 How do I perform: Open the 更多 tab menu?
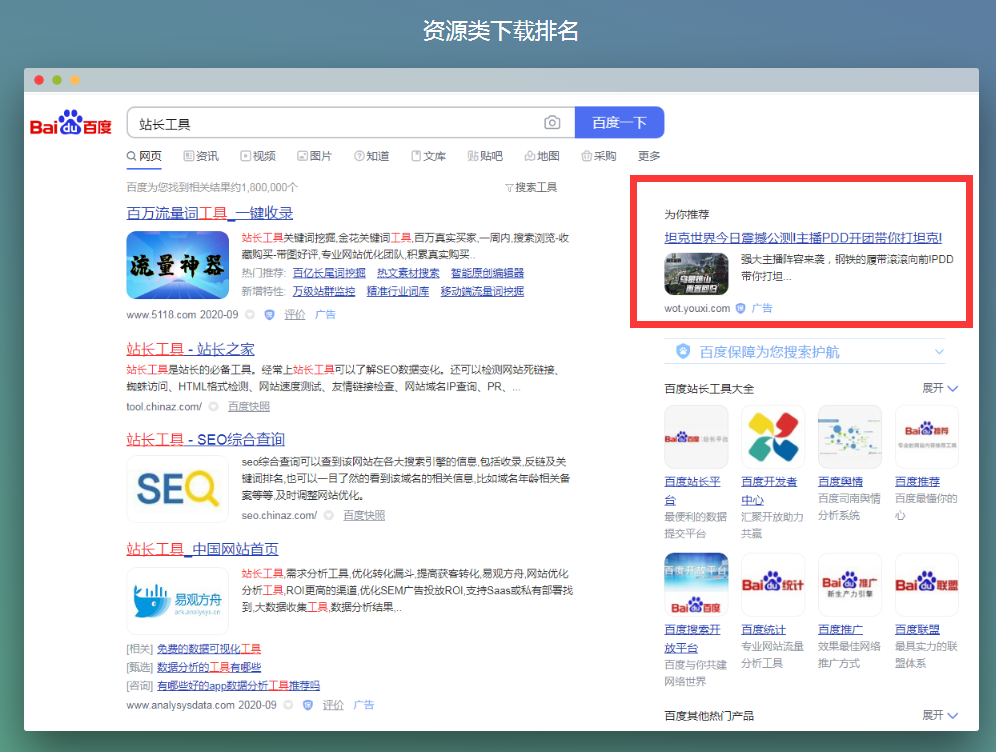[649, 156]
